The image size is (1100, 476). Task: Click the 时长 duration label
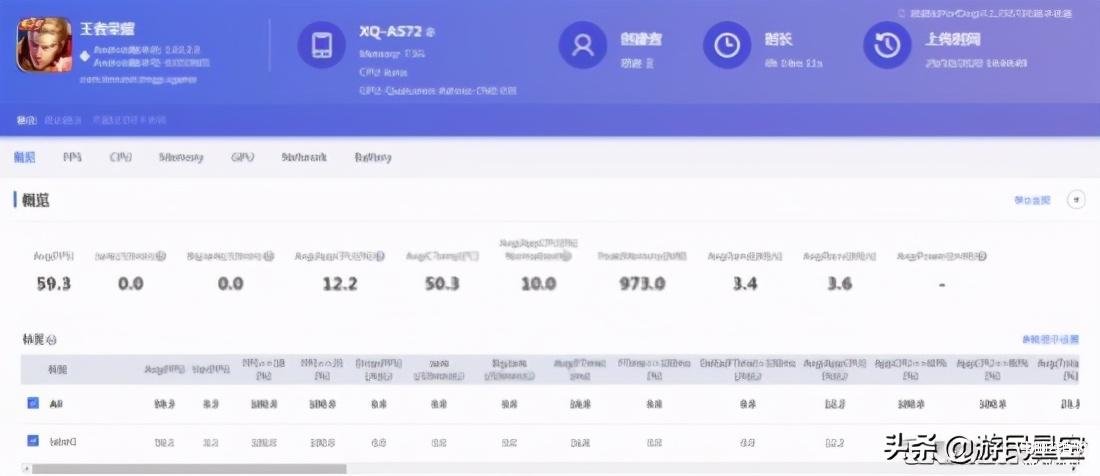pyautogui.click(x=778, y=39)
